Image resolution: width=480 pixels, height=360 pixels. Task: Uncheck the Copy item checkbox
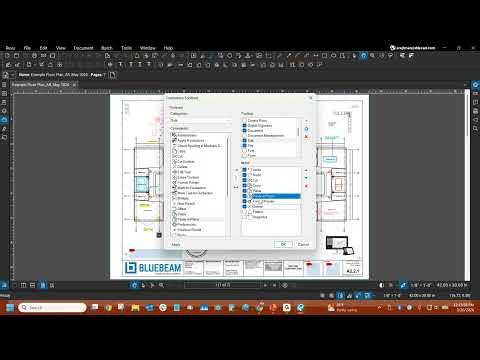[x=244, y=185]
